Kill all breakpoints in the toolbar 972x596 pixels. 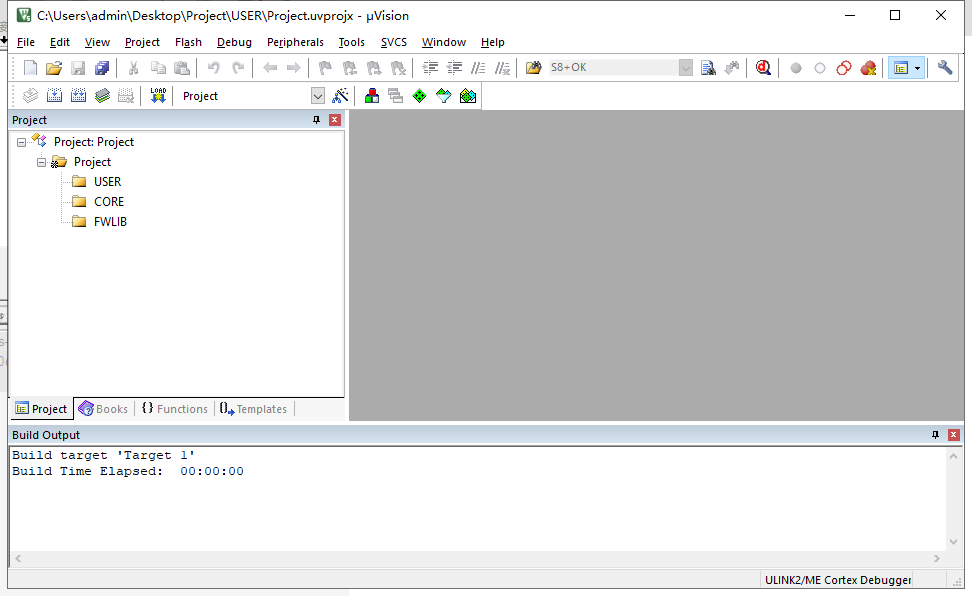(x=868, y=68)
